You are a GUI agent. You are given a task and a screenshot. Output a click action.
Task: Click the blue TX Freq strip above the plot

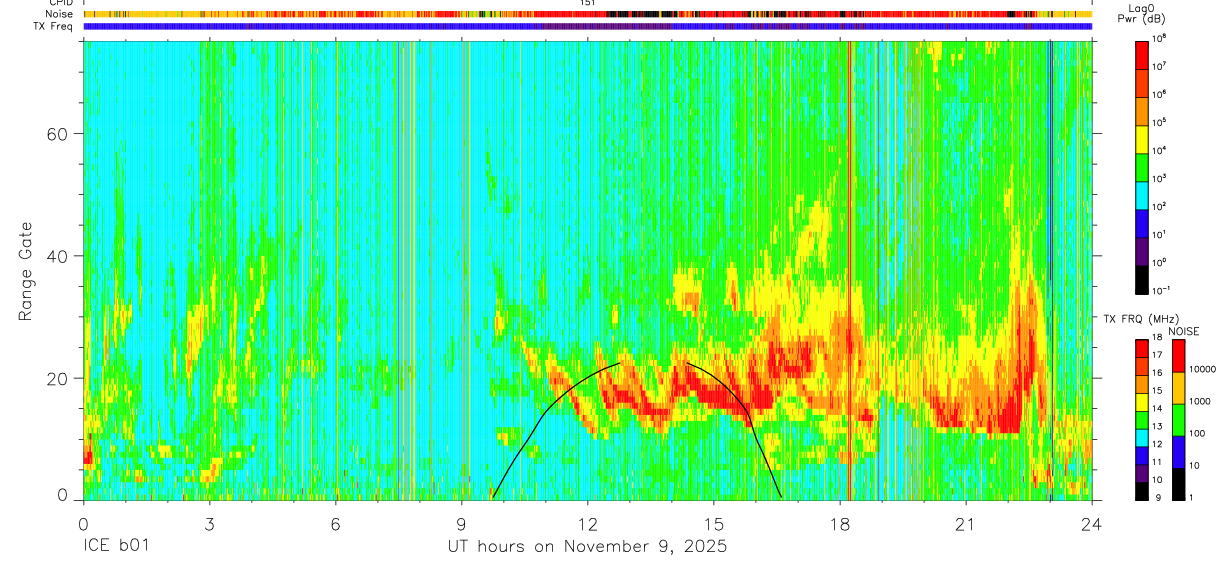[x=587, y=27]
